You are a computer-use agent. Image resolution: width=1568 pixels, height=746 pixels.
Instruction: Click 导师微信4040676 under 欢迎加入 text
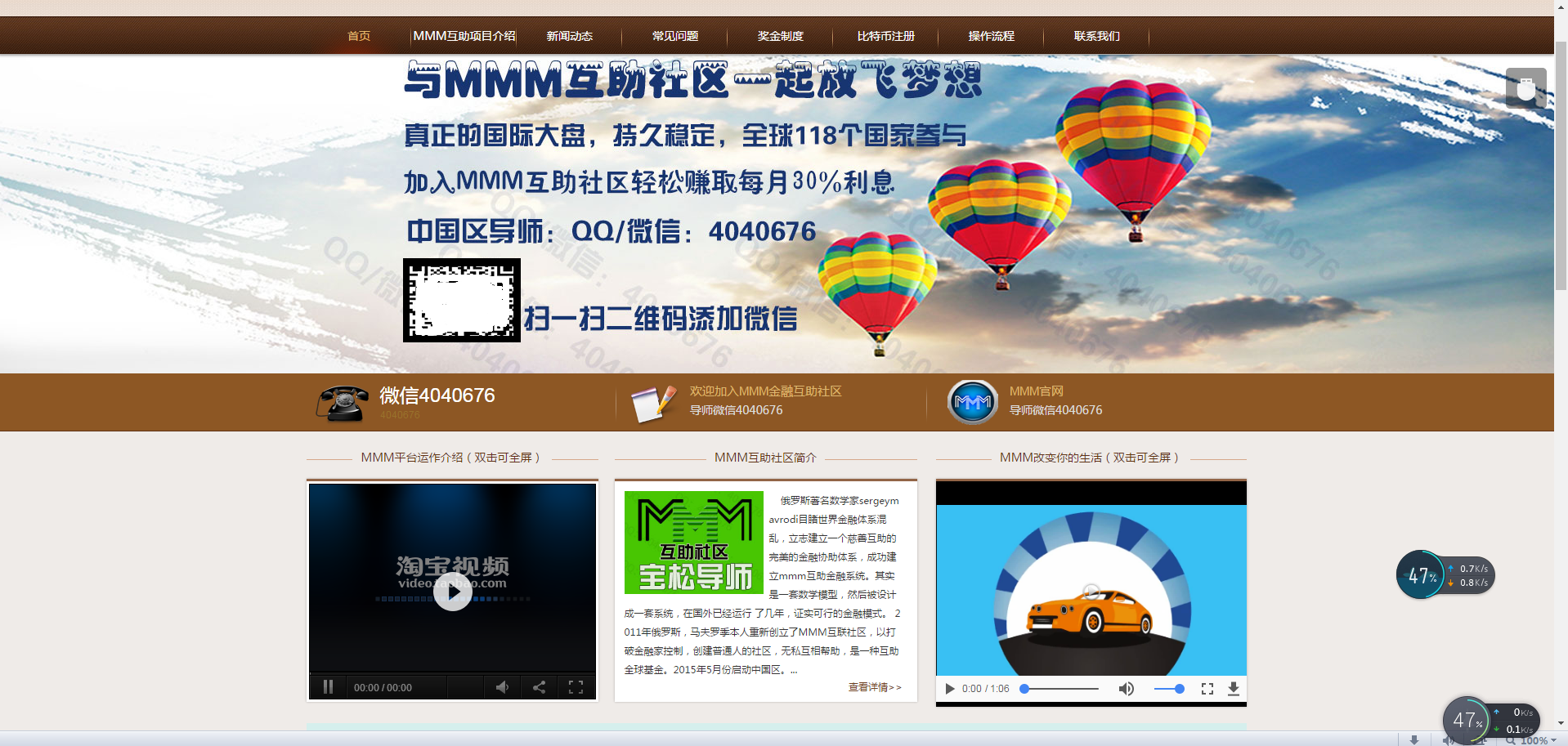click(x=736, y=410)
